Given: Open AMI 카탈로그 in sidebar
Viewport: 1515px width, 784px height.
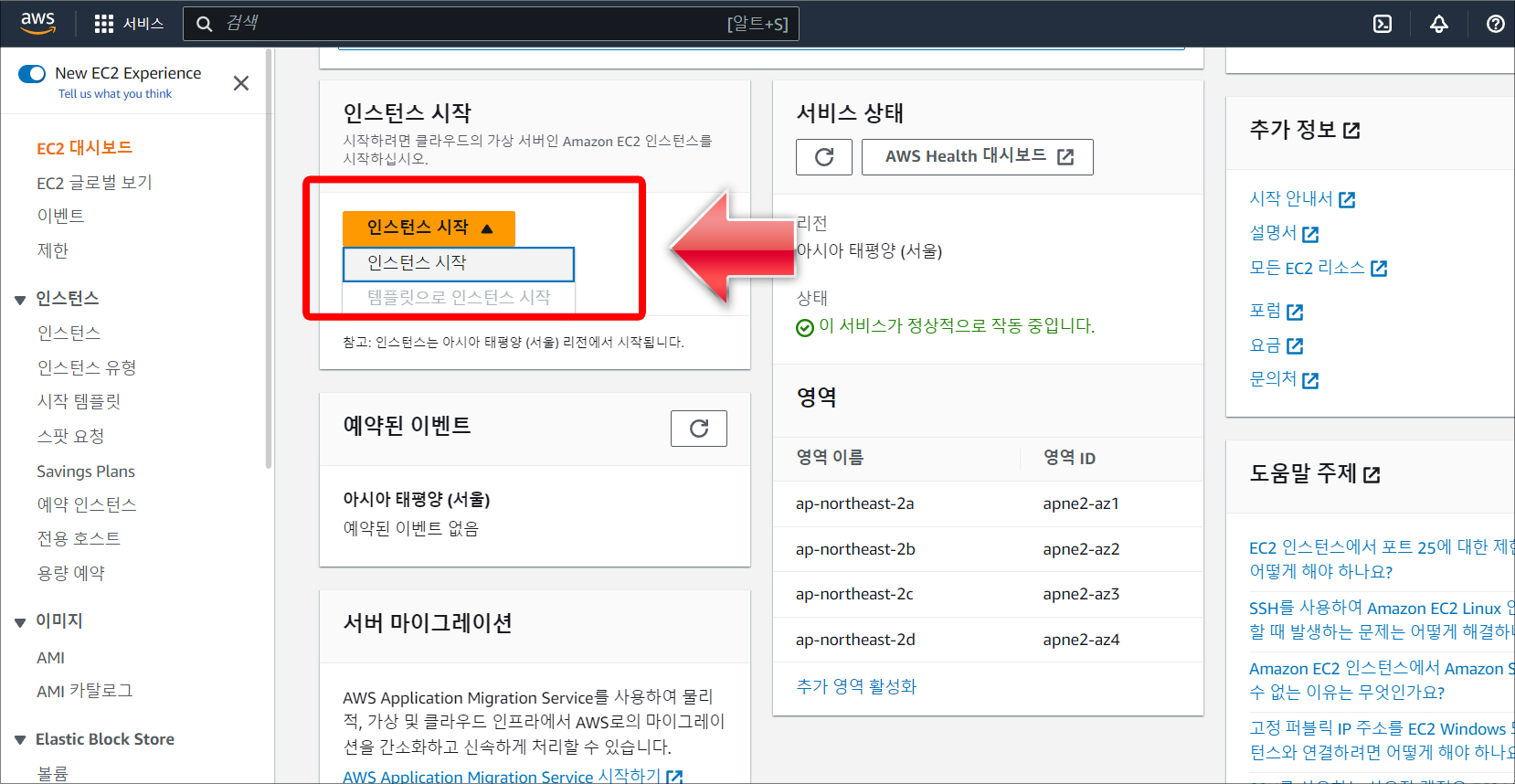Looking at the screenshot, I should coord(85,691).
